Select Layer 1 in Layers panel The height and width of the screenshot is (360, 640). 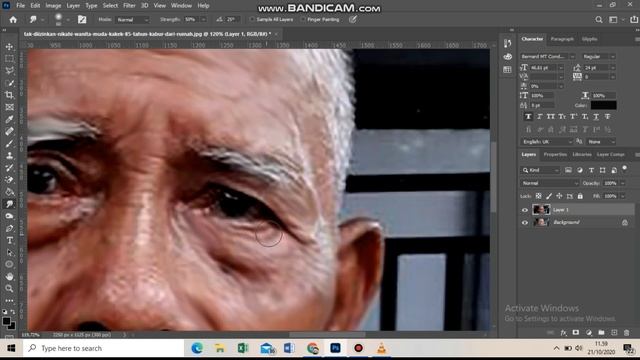(577, 210)
